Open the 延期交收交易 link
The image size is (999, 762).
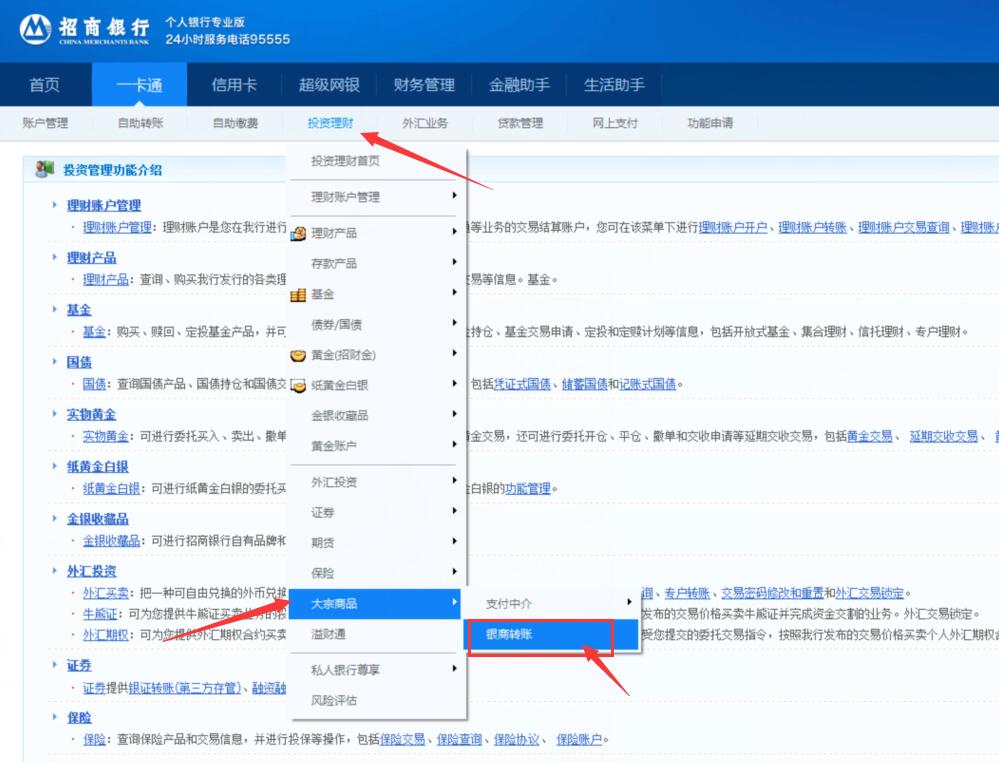tap(944, 436)
